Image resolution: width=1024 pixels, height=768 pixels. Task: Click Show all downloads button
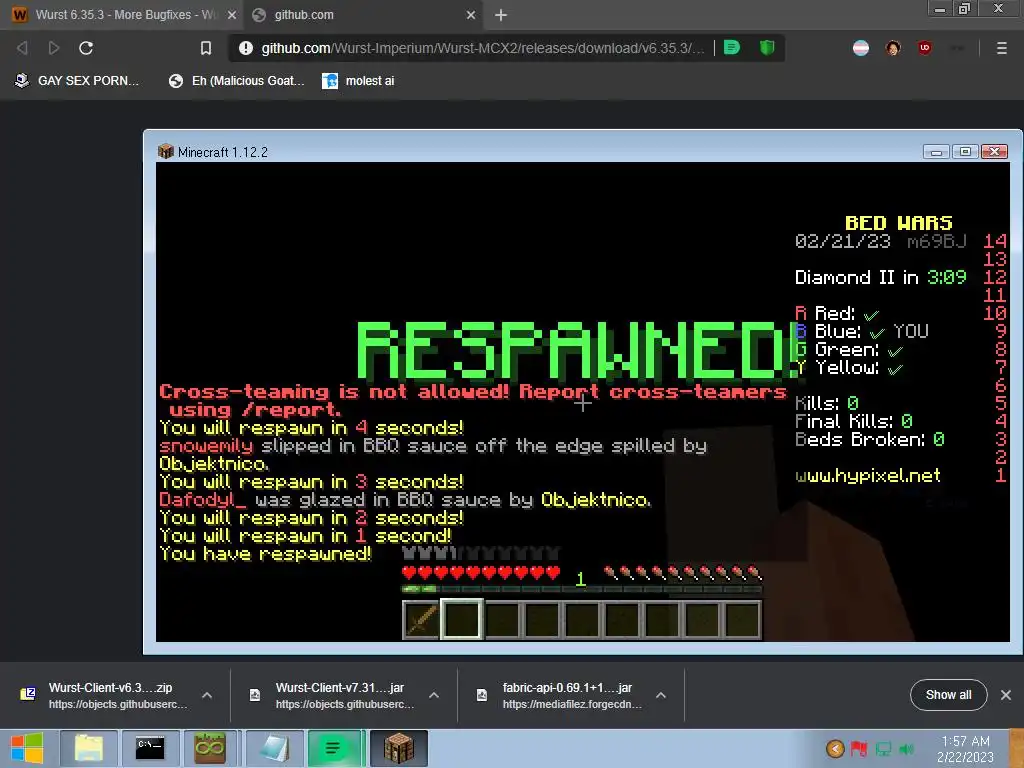coord(948,695)
